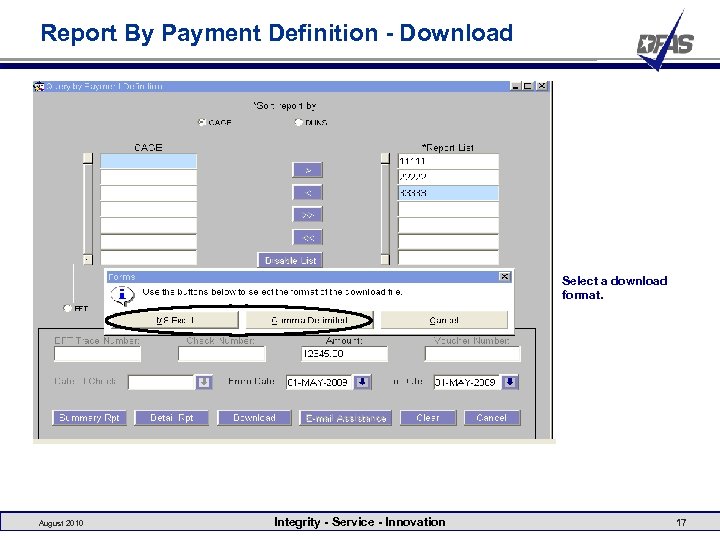720x540 pixels.
Task: Click the Report List scrollbar bottom arrow
Action: pyautogui.click(x=385, y=260)
